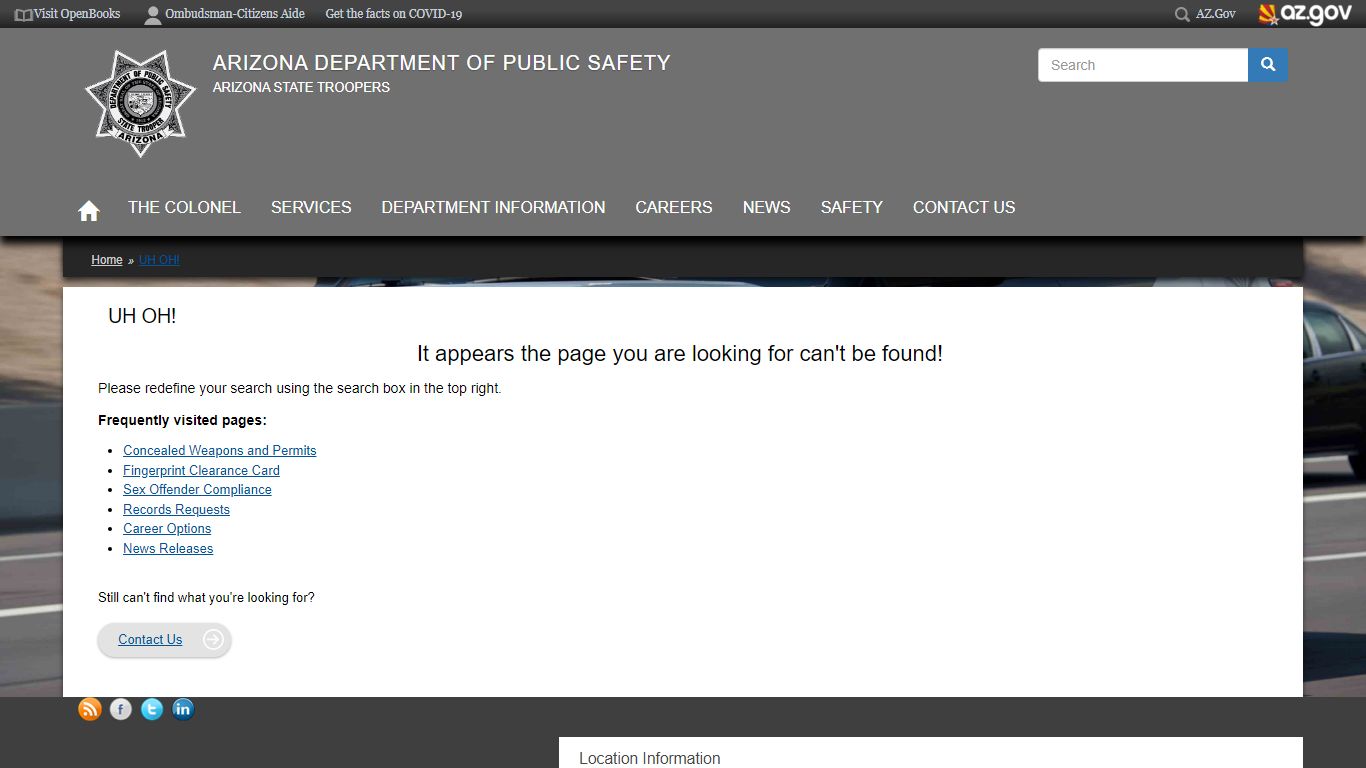This screenshot has height=768, width=1366.
Task: Click the Arizona State Trooper badge logo
Action: (141, 103)
